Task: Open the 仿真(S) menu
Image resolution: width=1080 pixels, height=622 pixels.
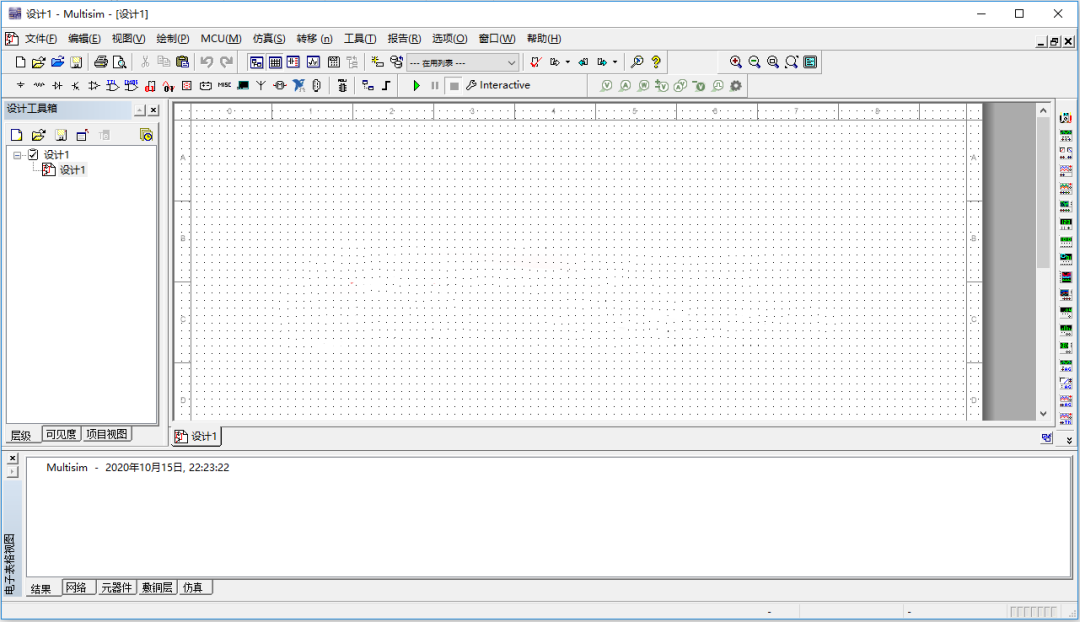Action: [269, 39]
